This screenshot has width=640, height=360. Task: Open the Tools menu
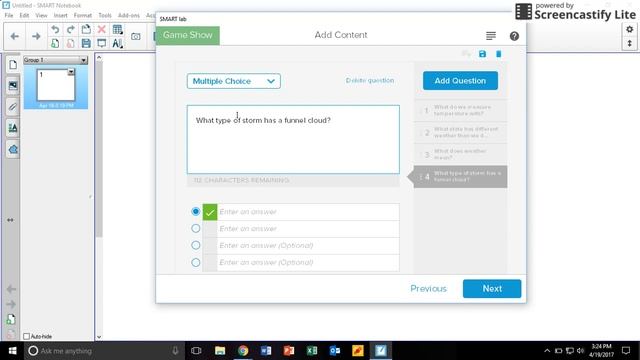pos(105,15)
